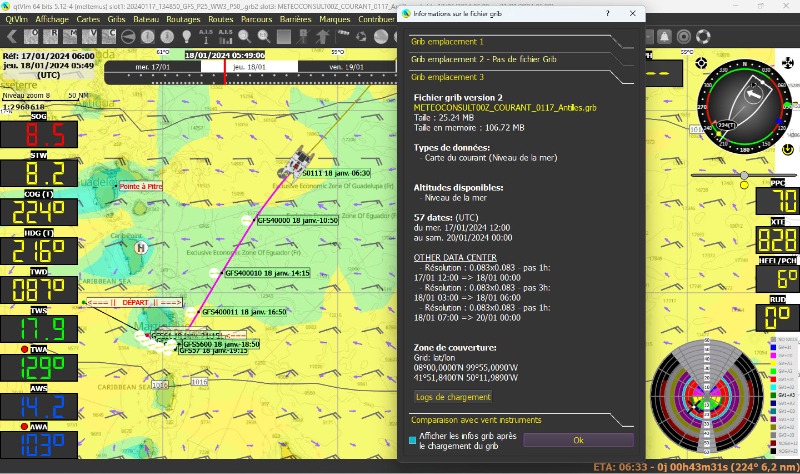Click the lifebuoy toolbar icon
Viewport: 800px width, 474px height.
tap(703, 36)
